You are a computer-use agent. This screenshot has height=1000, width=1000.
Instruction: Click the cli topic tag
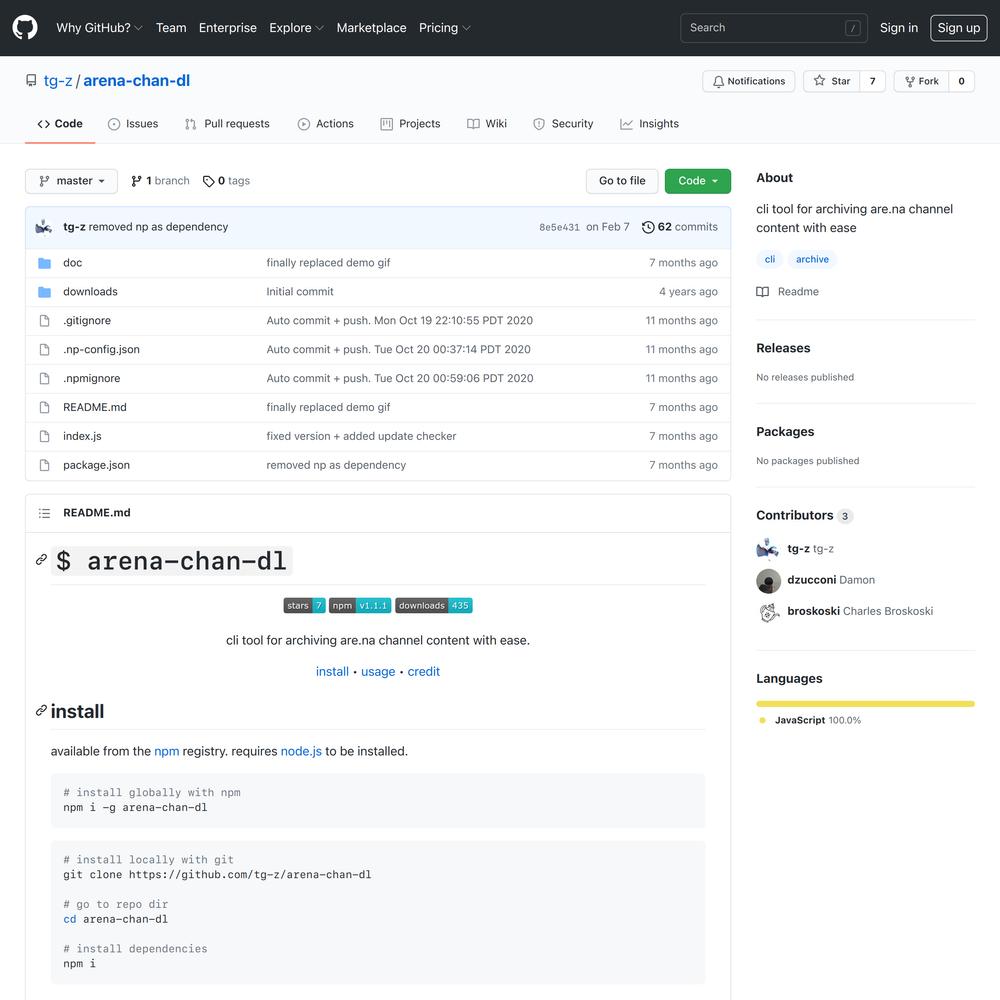coord(770,260)
